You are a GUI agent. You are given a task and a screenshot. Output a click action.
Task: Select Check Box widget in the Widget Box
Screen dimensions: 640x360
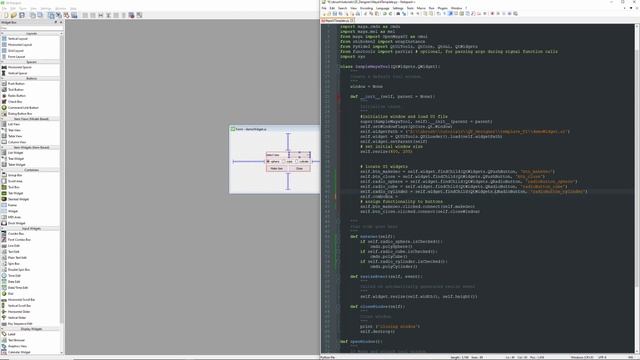point(12,101)
